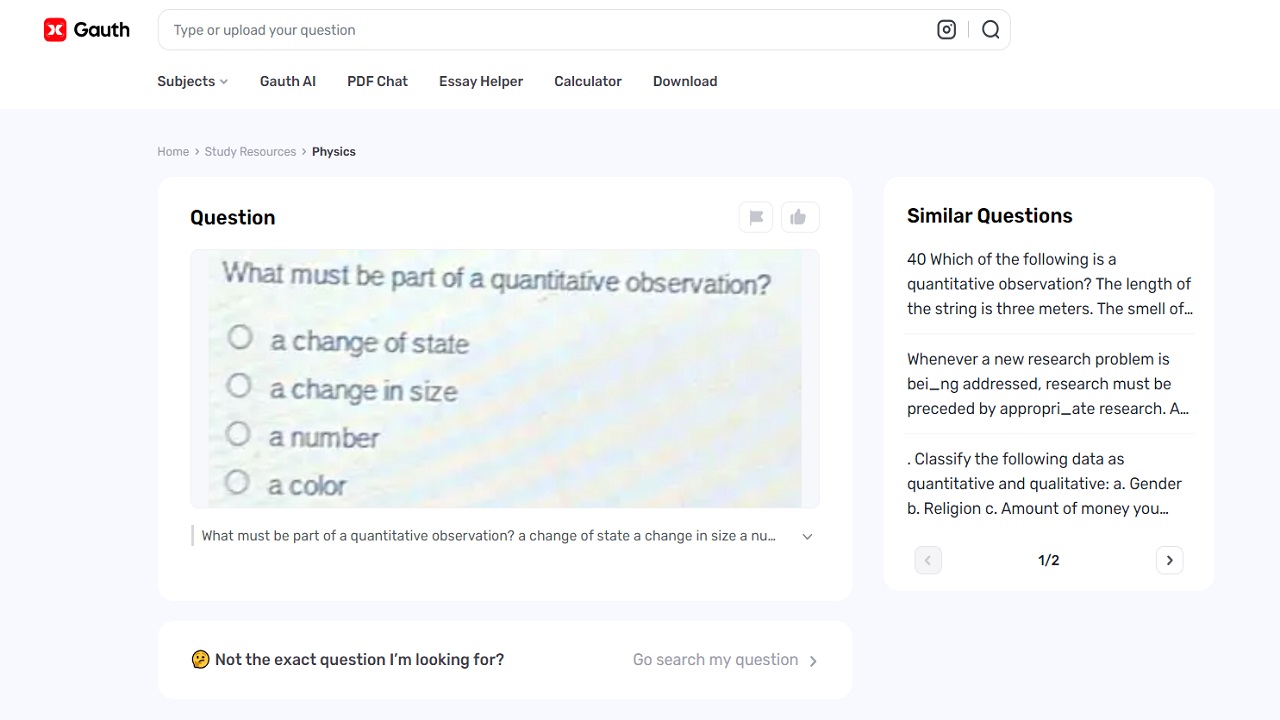This screenshot has width=1280, height=720.
Task: Switch to the Calculator section
Action: (587, 81)
